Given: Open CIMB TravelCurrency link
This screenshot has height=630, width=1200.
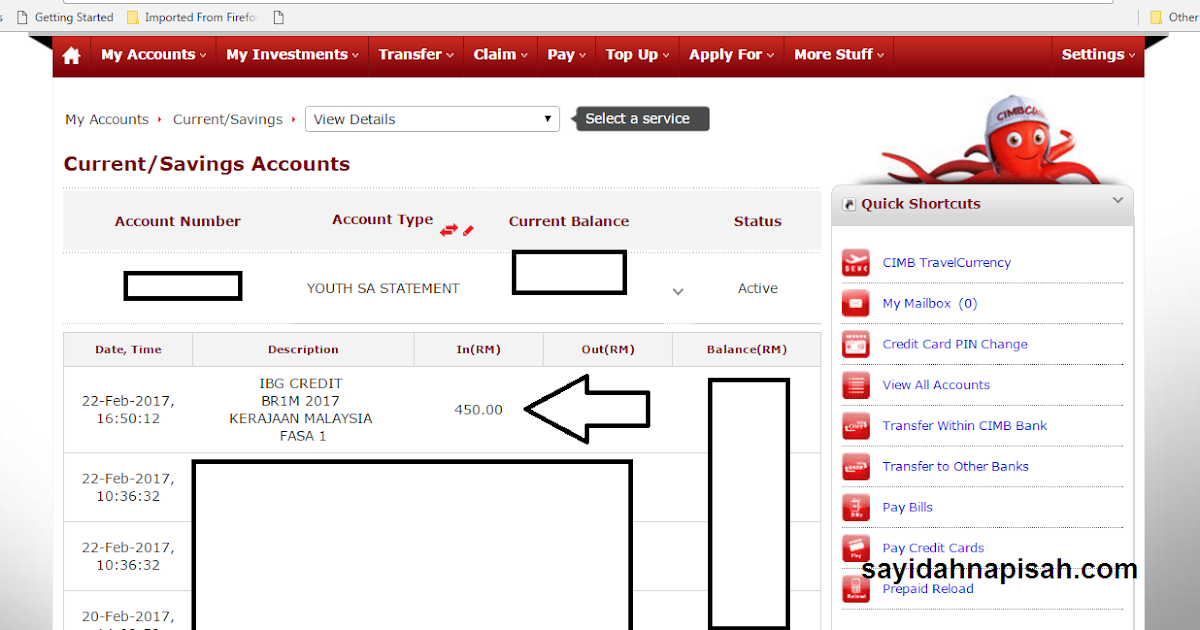Looking at the screenshot, I should pos(946,263).
